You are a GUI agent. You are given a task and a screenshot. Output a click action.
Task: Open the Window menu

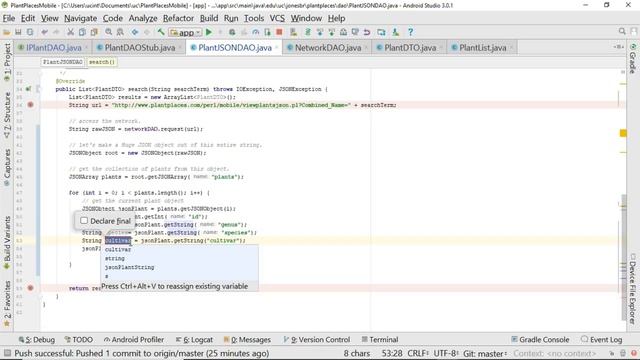coord(306,18)
